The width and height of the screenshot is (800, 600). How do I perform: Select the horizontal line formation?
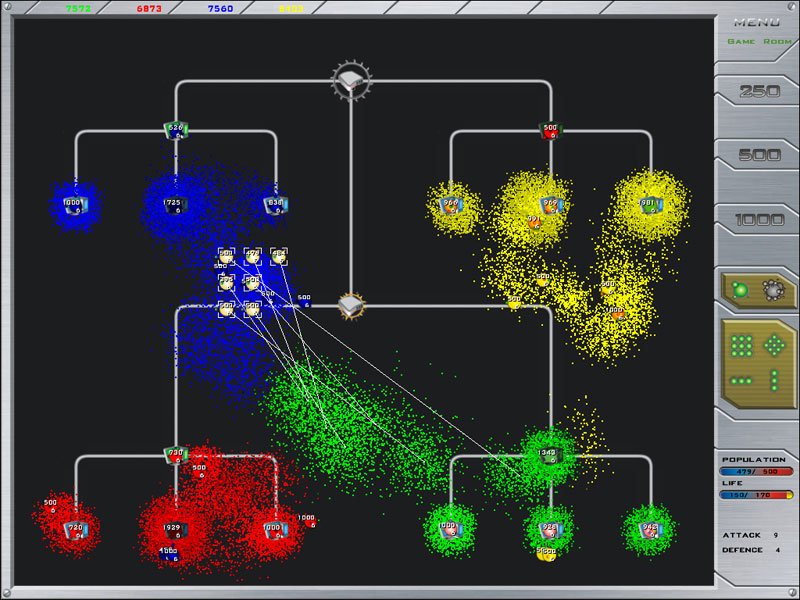click(741, 381)
